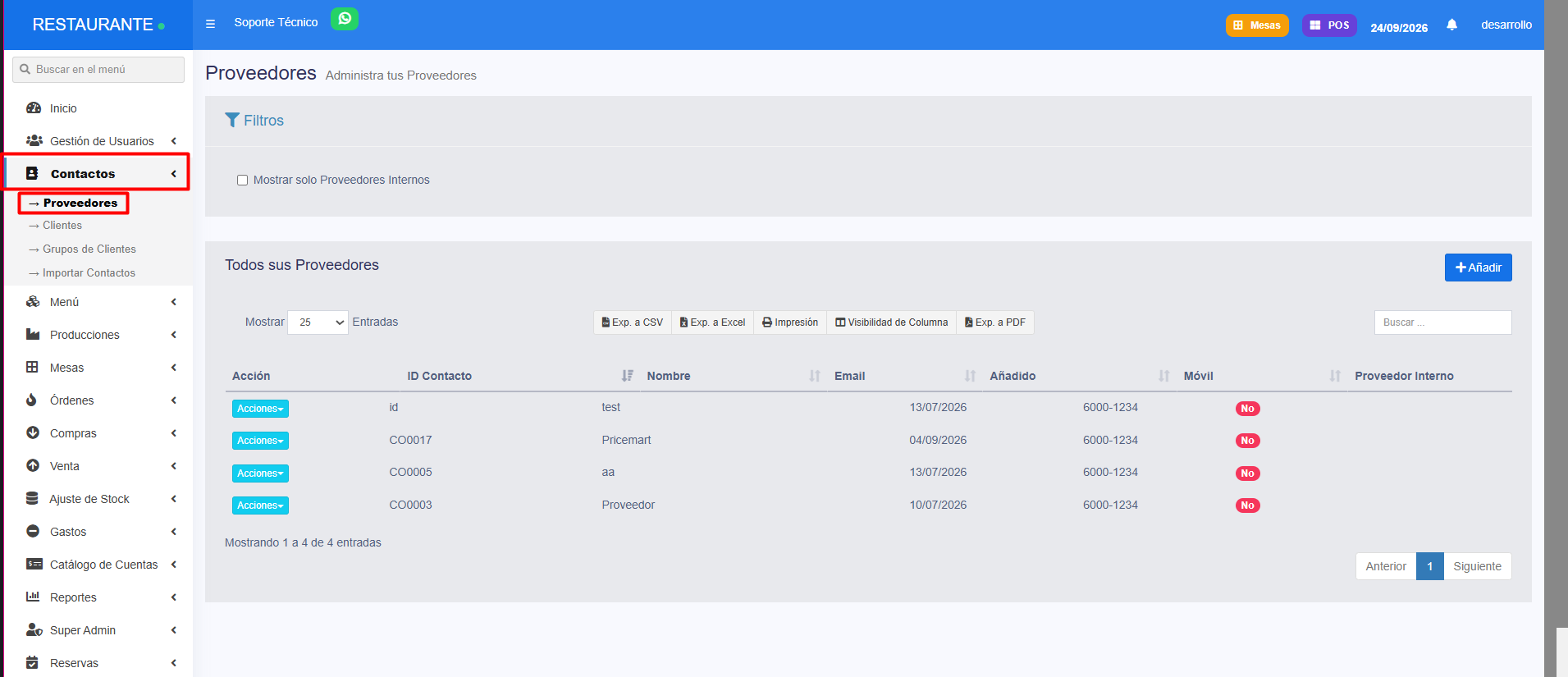Open WhatsApp support icon
Viewport: 1568px width, 677px height.
[x=345, y=18]
